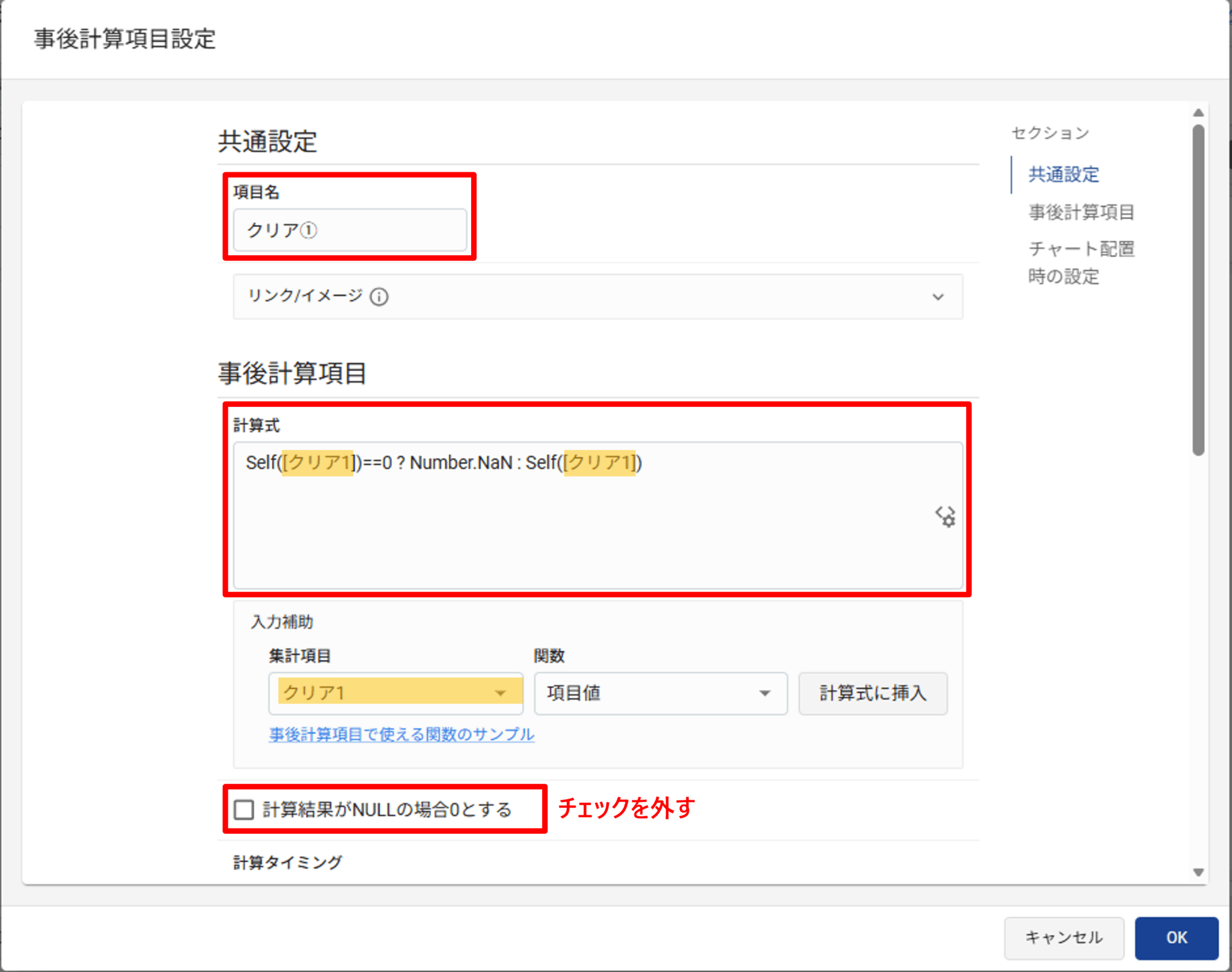Viewport: 1232px width, 972px height.
Task: Click the first [クリア1] token in formula
Action: pyautogui.click(x=318, y=463)
